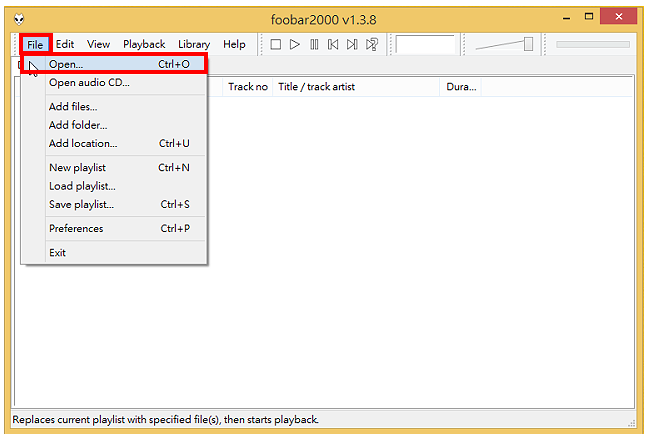The width and height of the screenshot is (651, 440).
Task: Select Open audio CD... entry
Action: (114, 83)
